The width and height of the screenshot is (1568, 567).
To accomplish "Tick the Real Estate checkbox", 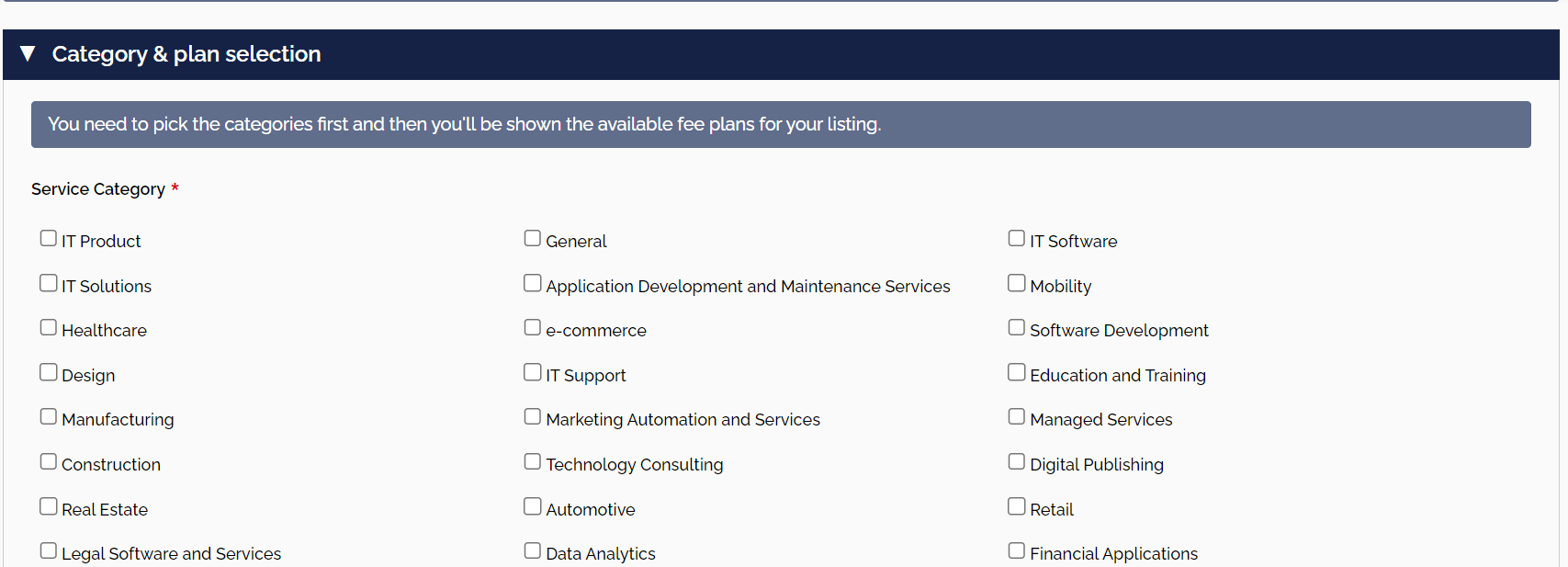I will (x=49, y=507).
